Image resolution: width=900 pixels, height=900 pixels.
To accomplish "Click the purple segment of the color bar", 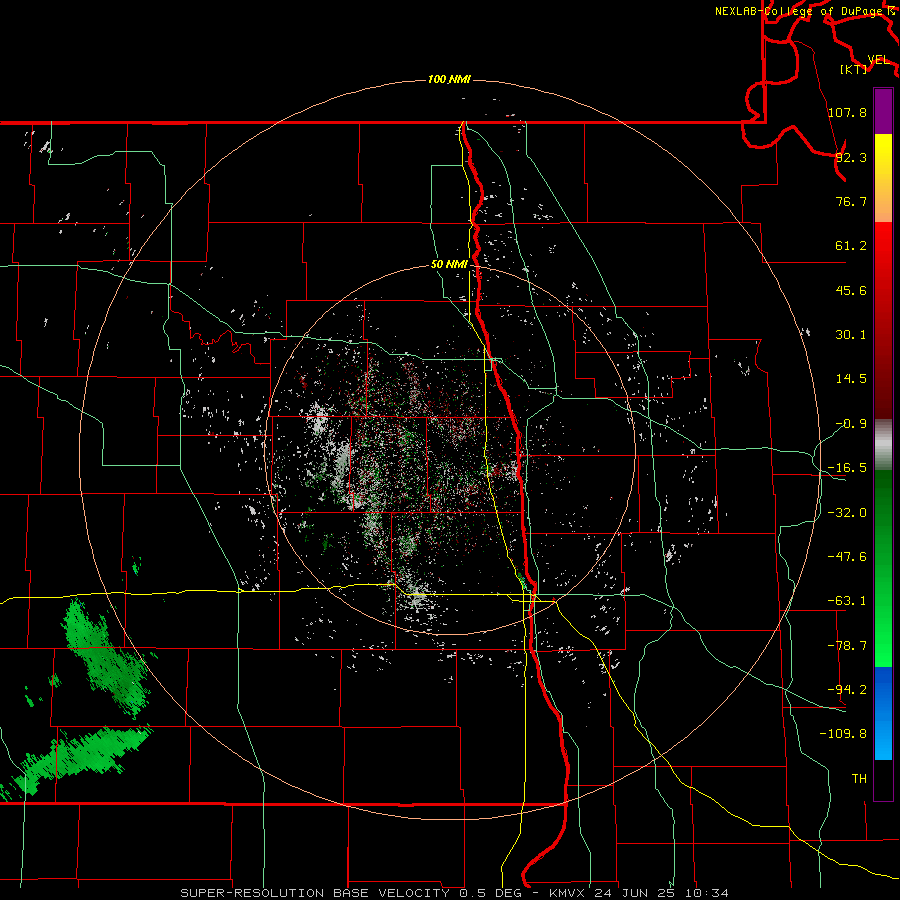I will 883,111.
